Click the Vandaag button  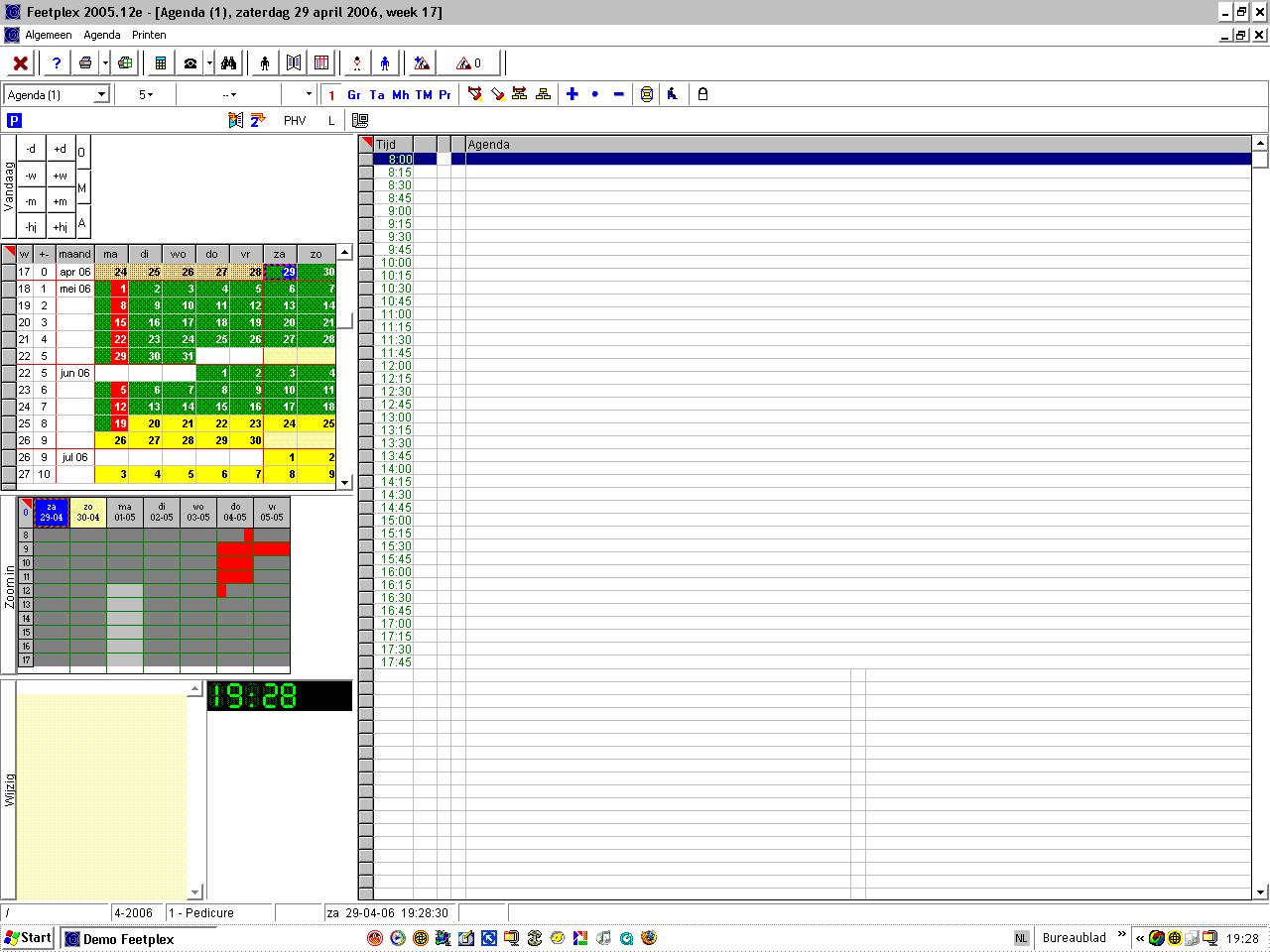click(x=9, y=186)
